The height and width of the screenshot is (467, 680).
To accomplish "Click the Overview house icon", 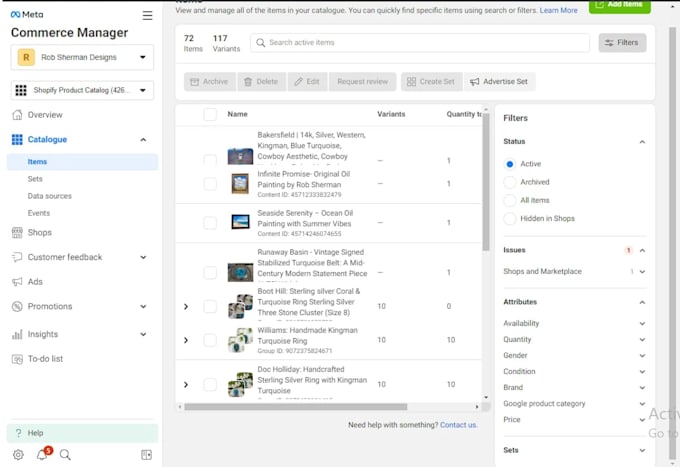I will pos(17,114).
